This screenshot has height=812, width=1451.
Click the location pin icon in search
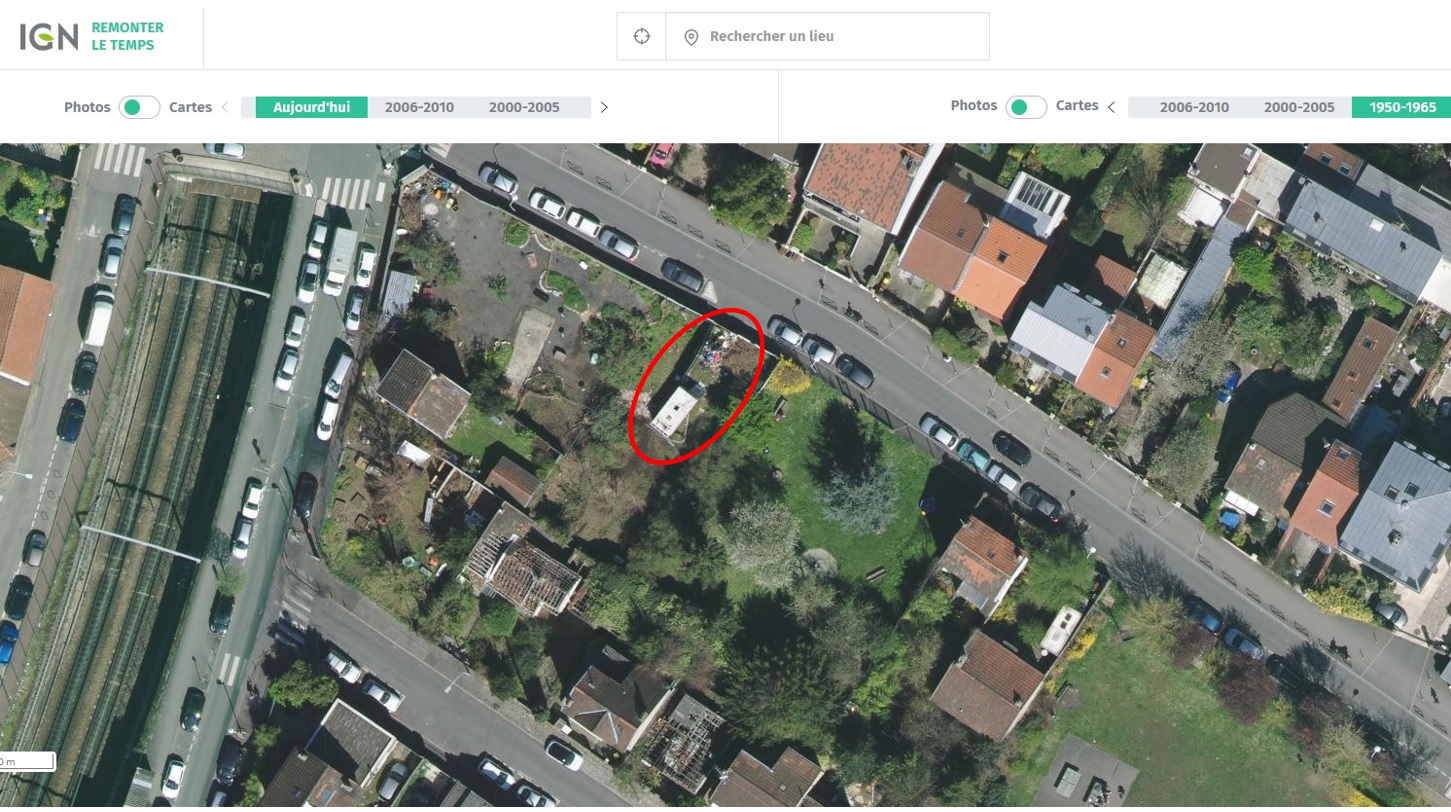pos(691,37)
